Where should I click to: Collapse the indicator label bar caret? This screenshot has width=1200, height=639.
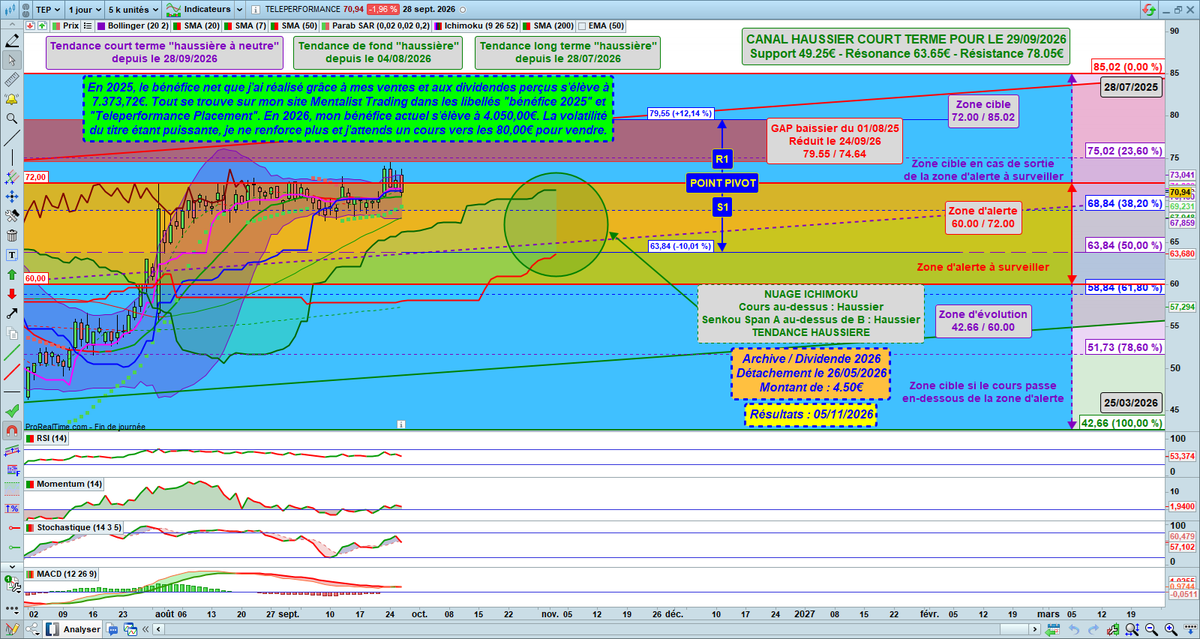(x=12, y=25)
